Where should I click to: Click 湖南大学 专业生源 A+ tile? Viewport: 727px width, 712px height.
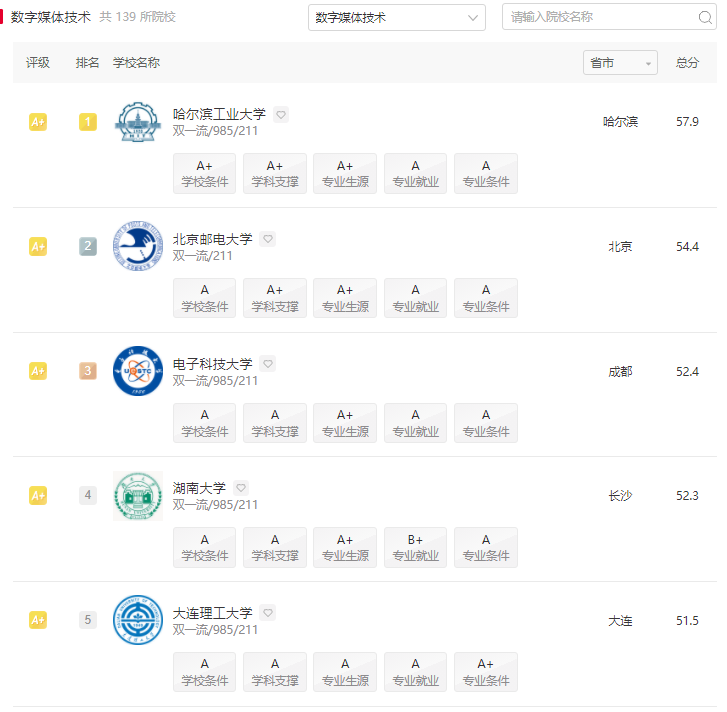click(345, 547)
